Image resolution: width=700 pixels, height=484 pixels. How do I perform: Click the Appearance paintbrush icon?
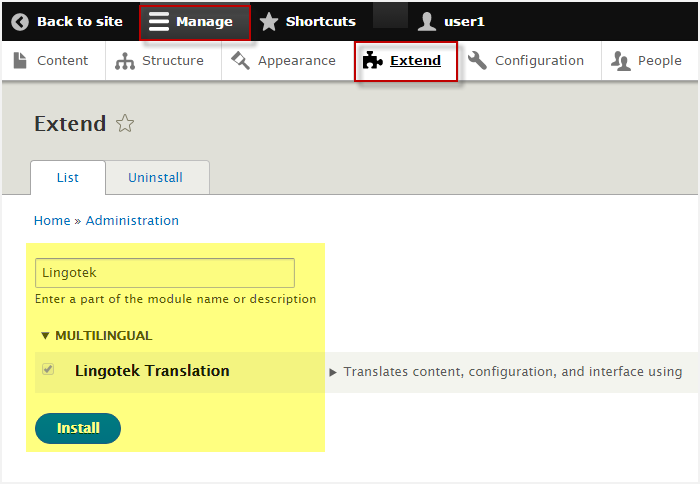[240, 61]
